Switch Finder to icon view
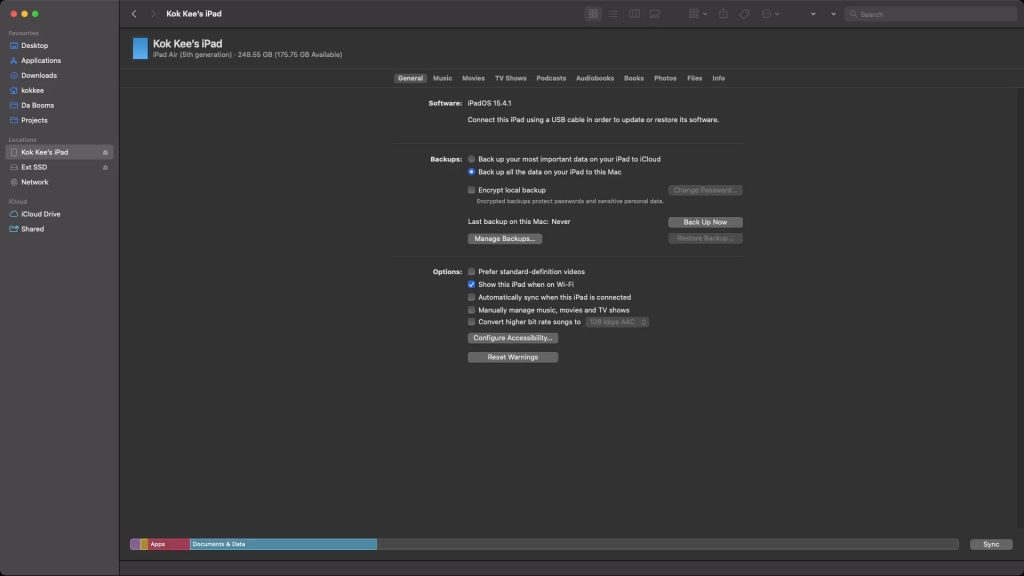The image size is (1024, 576). pyautogui.click(x=593, y=14)
